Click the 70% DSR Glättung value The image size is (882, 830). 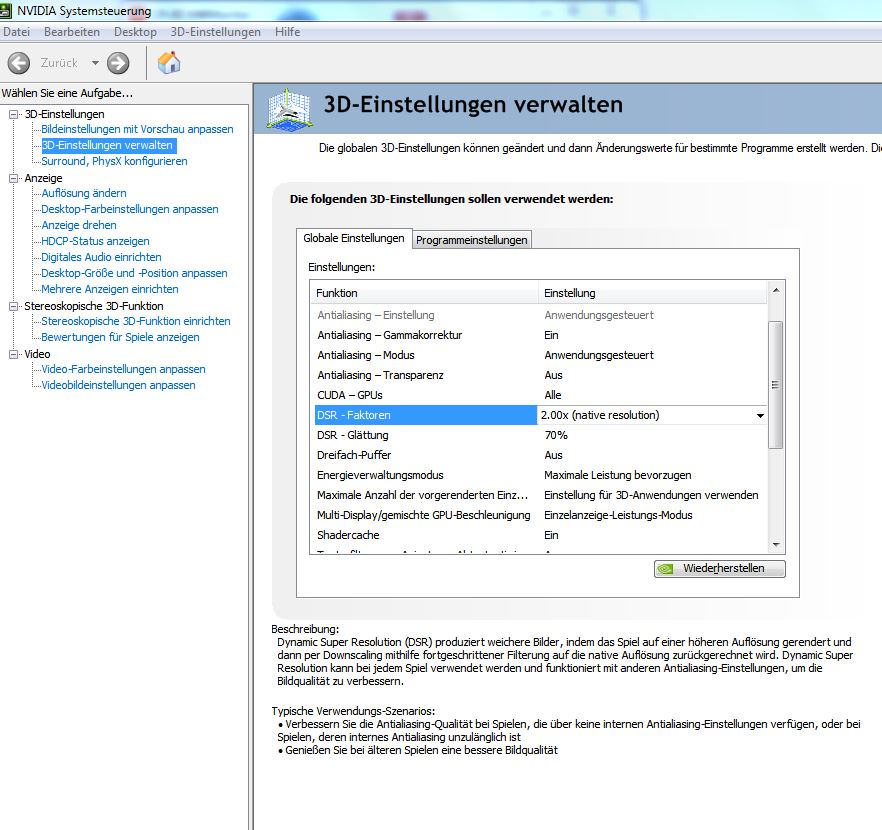pyautogui.click(x=556, y=435)
